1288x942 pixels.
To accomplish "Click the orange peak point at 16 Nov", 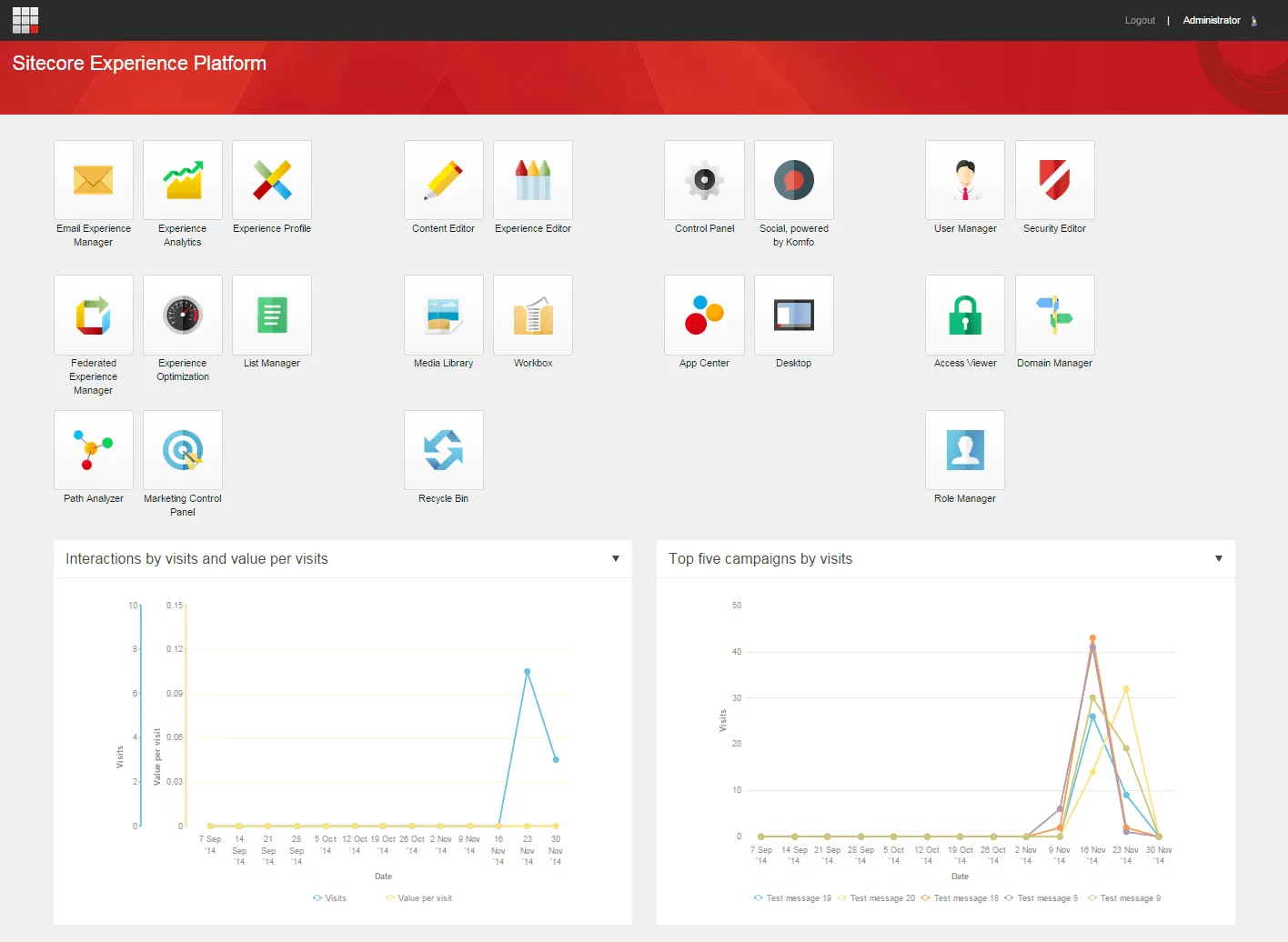I will tap(1092, 638).
